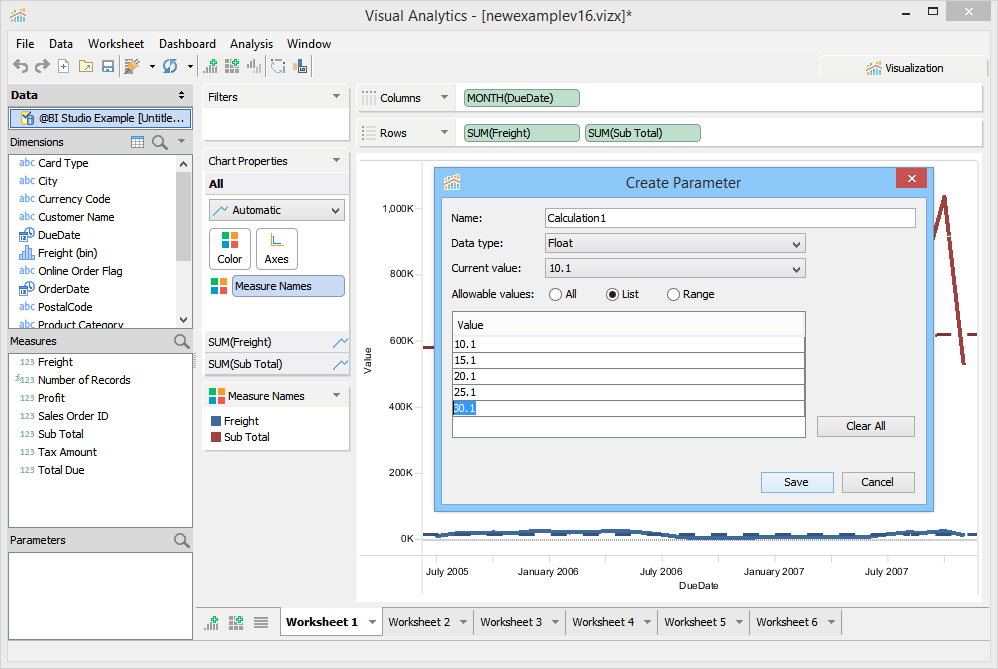This screenshot has width=998, height=669.
Task: Switch to the Worksheet 3 tab
Action: [510, 622]
